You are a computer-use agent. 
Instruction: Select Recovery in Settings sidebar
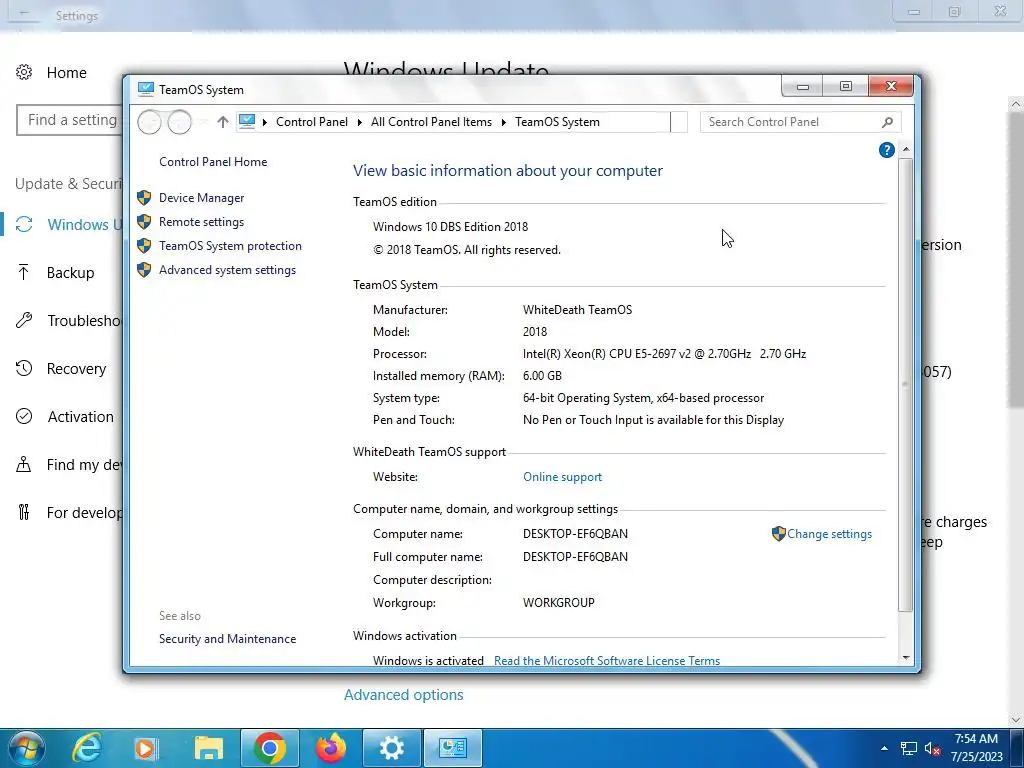point(76,369)
